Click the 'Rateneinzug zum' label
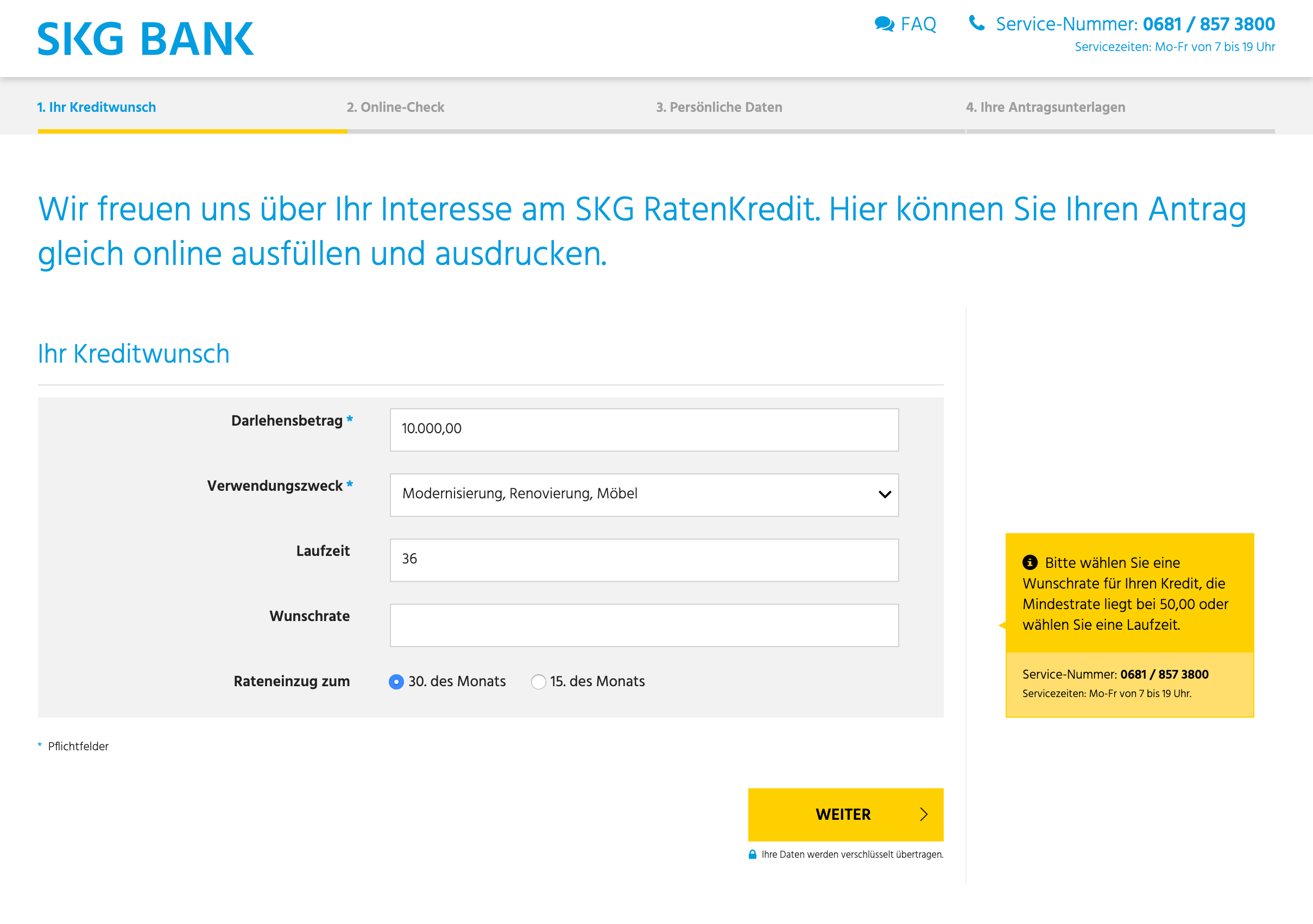This screenshot has height=924, width=1313. pos(292,681)
